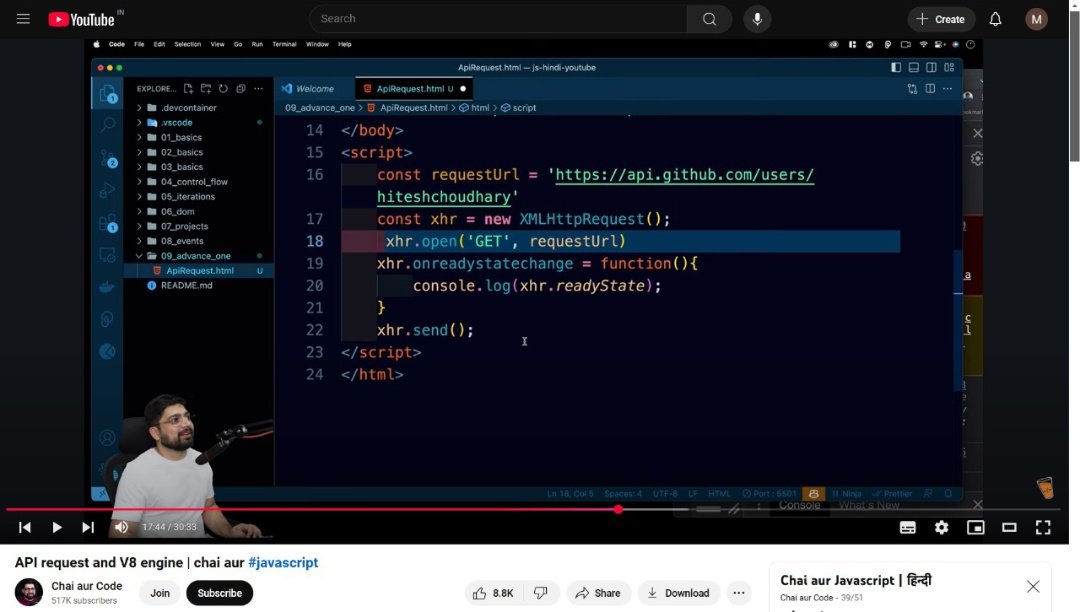This screenshot has width=1080, height=612.
Task: Click the Create button
Action: tap(941, 19)
